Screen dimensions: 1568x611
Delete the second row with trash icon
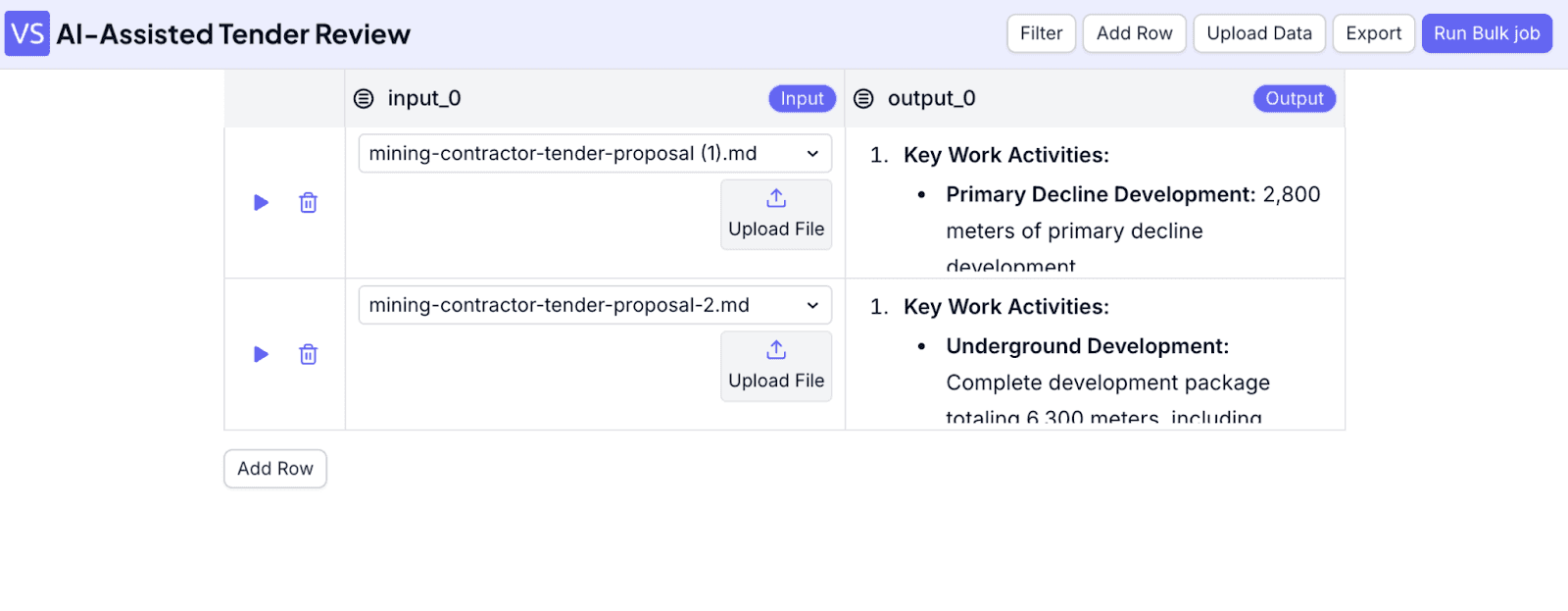308,354
